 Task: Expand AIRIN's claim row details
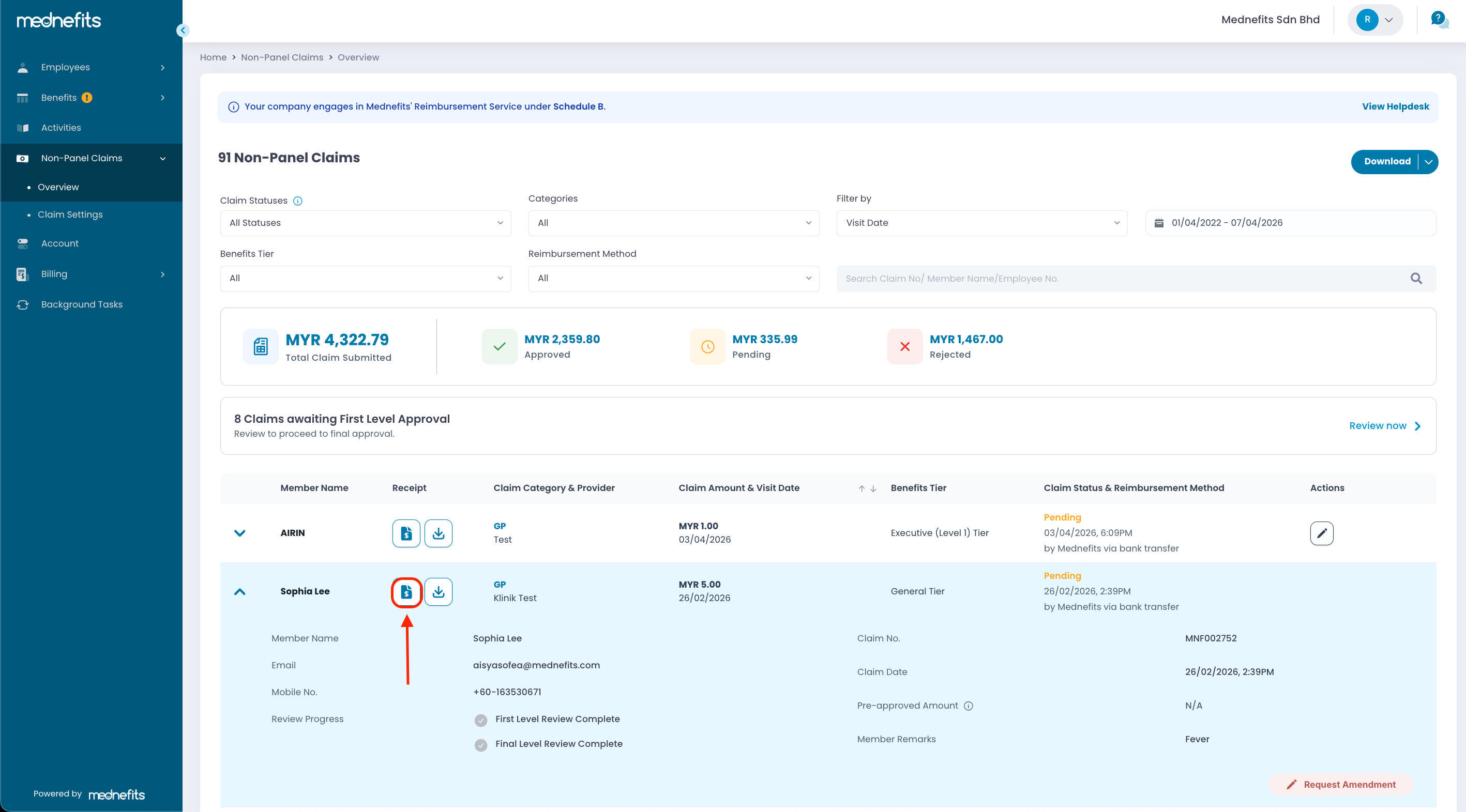239,533
